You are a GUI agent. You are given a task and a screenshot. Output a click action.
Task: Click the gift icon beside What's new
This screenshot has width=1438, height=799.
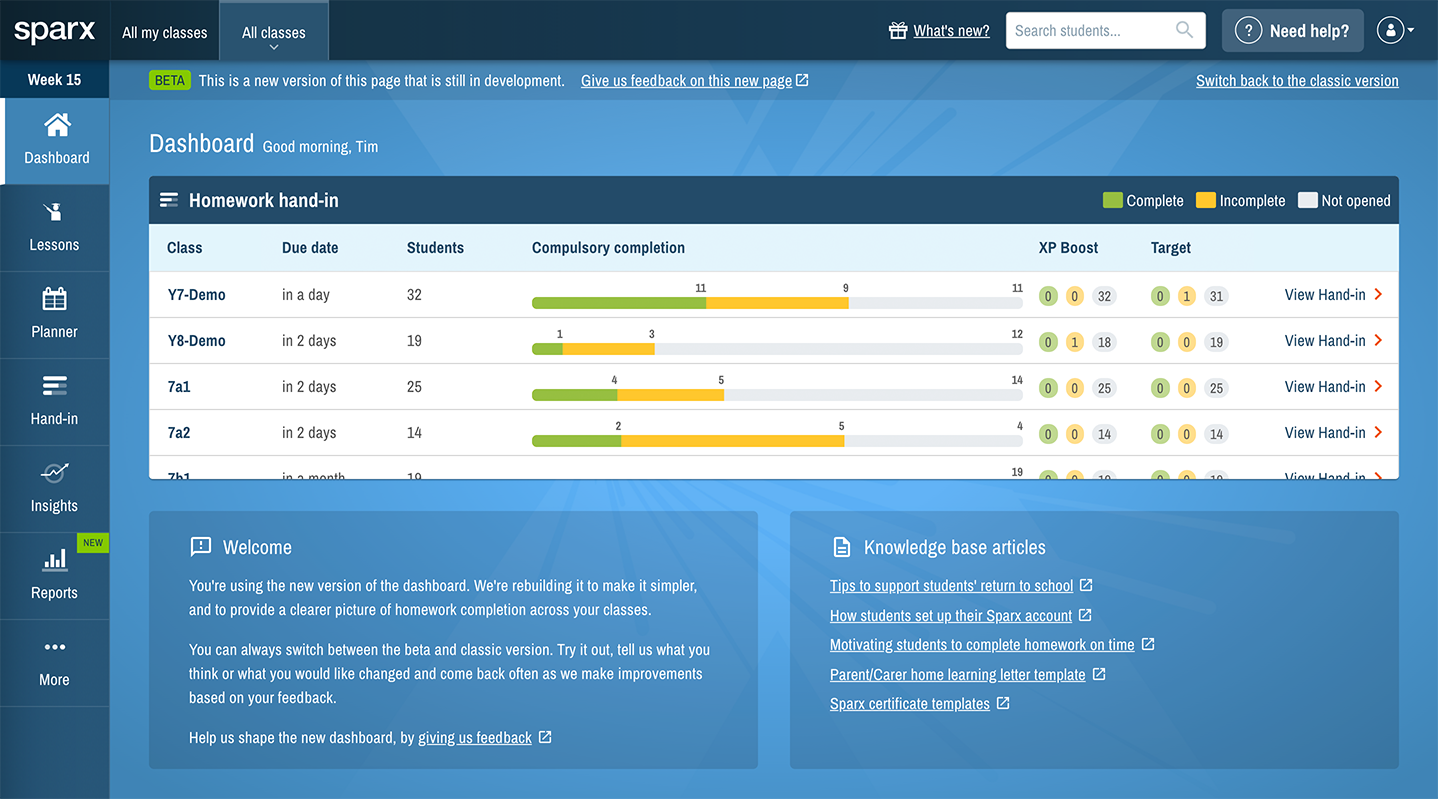tap(898, 30)
